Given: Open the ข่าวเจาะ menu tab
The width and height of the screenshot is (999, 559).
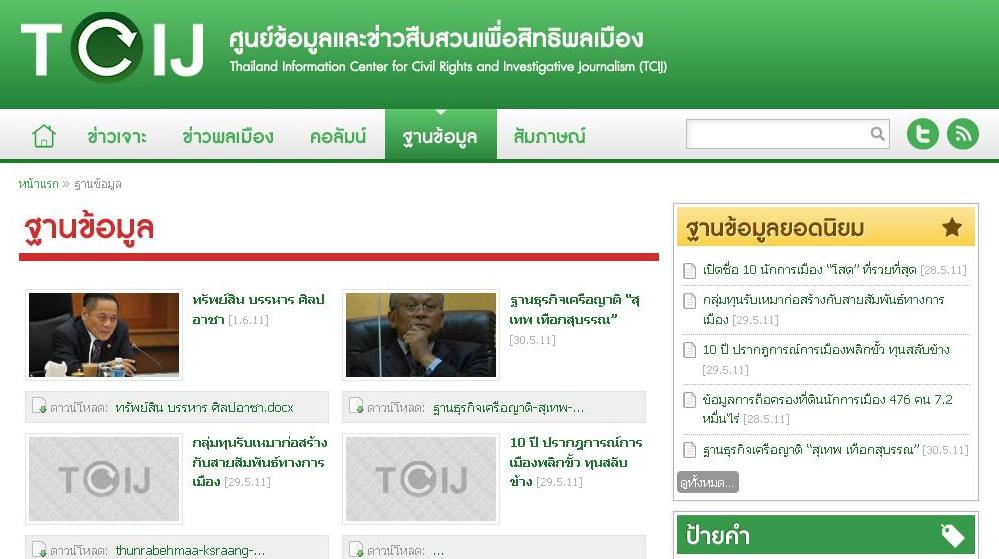Looking at the screenshot, I should point(116,136).
